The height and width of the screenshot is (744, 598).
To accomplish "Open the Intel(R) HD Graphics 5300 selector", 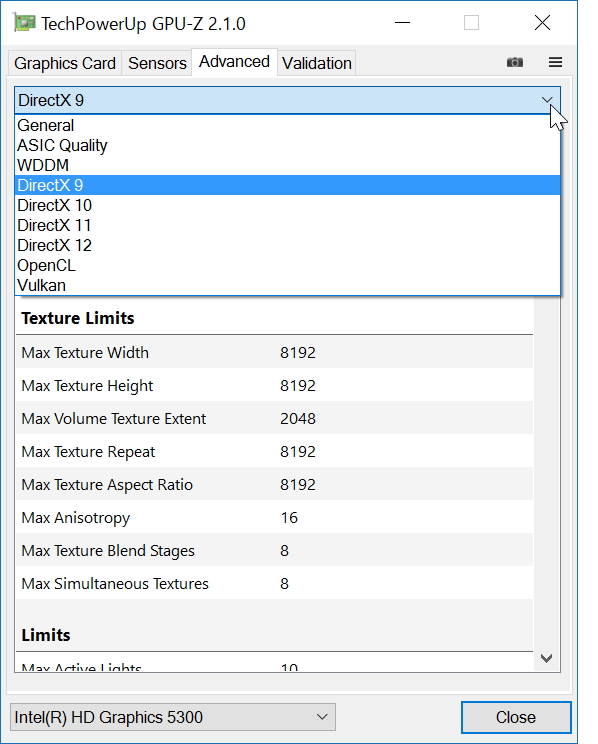I will point(173,717).
